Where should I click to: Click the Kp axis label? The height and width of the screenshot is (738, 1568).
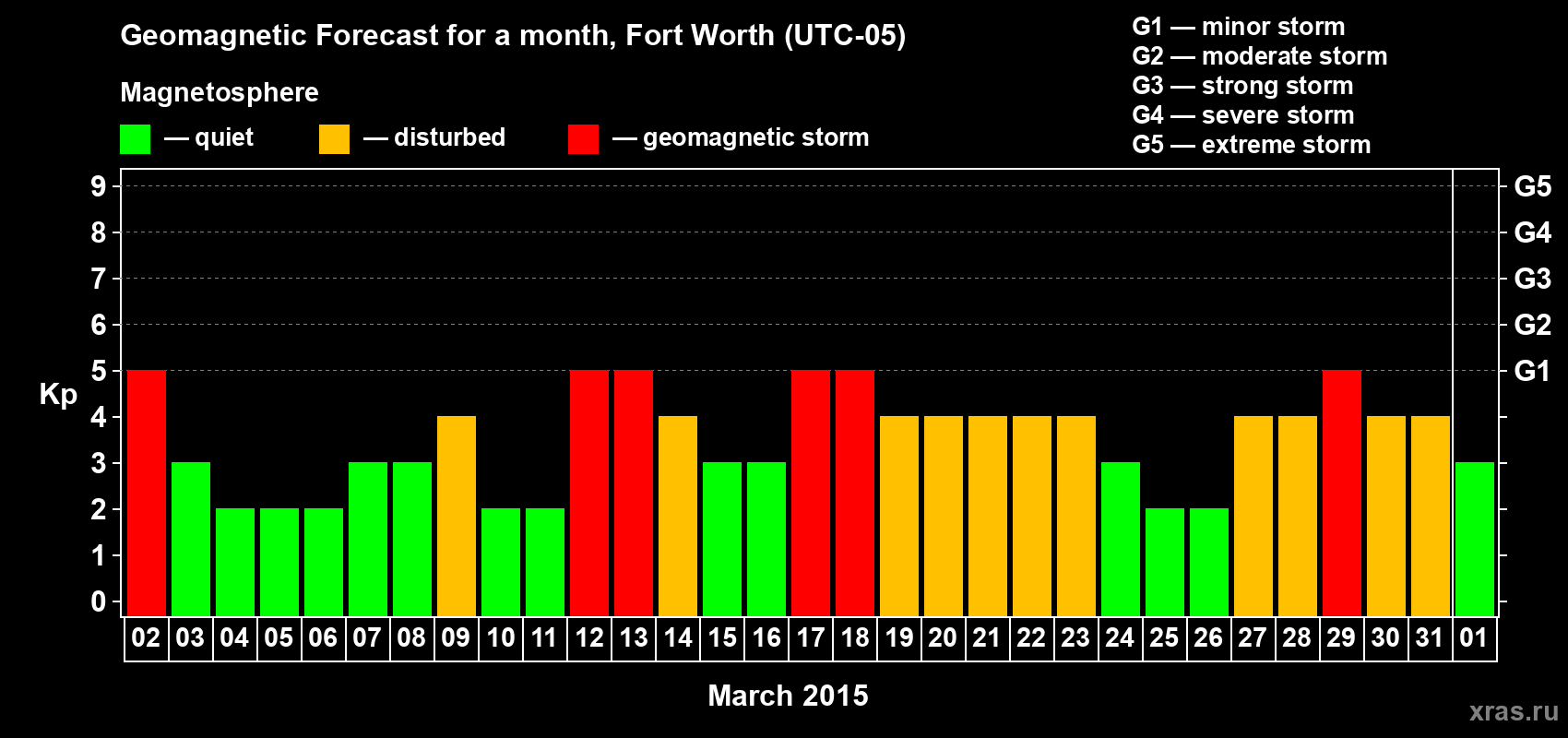[58, 395]
